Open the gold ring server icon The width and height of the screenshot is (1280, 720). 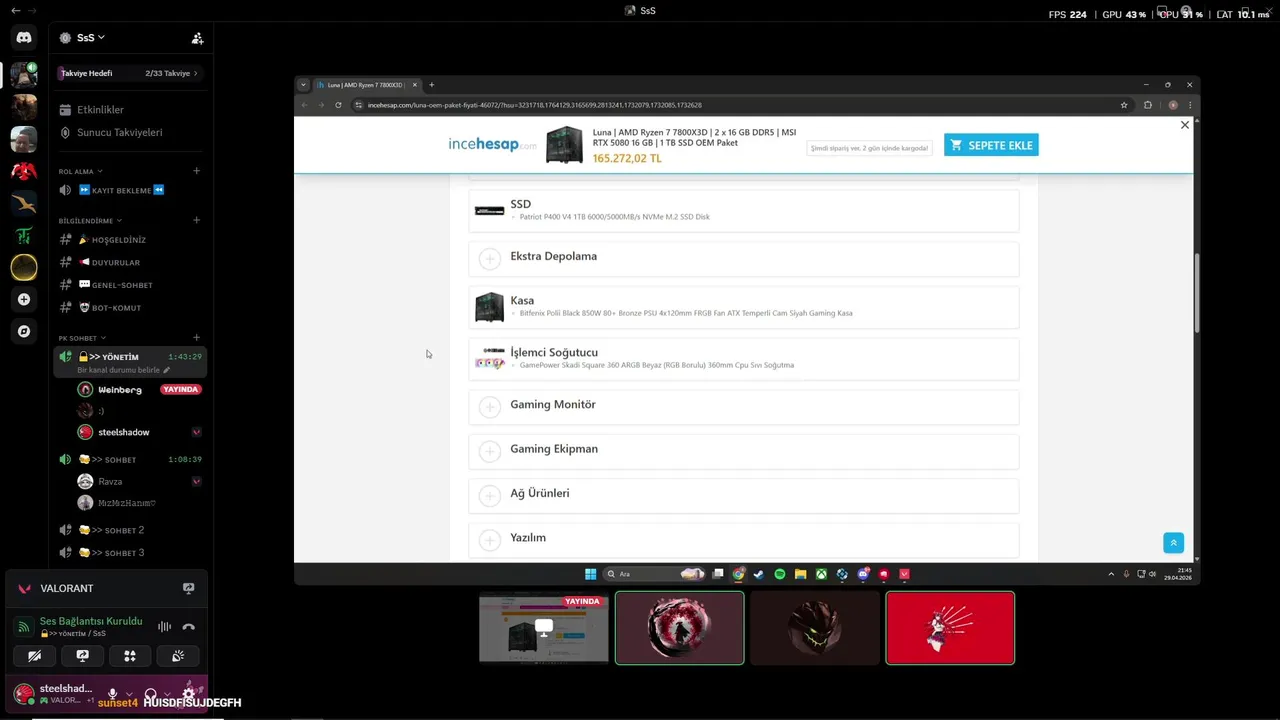click(24, 267)
